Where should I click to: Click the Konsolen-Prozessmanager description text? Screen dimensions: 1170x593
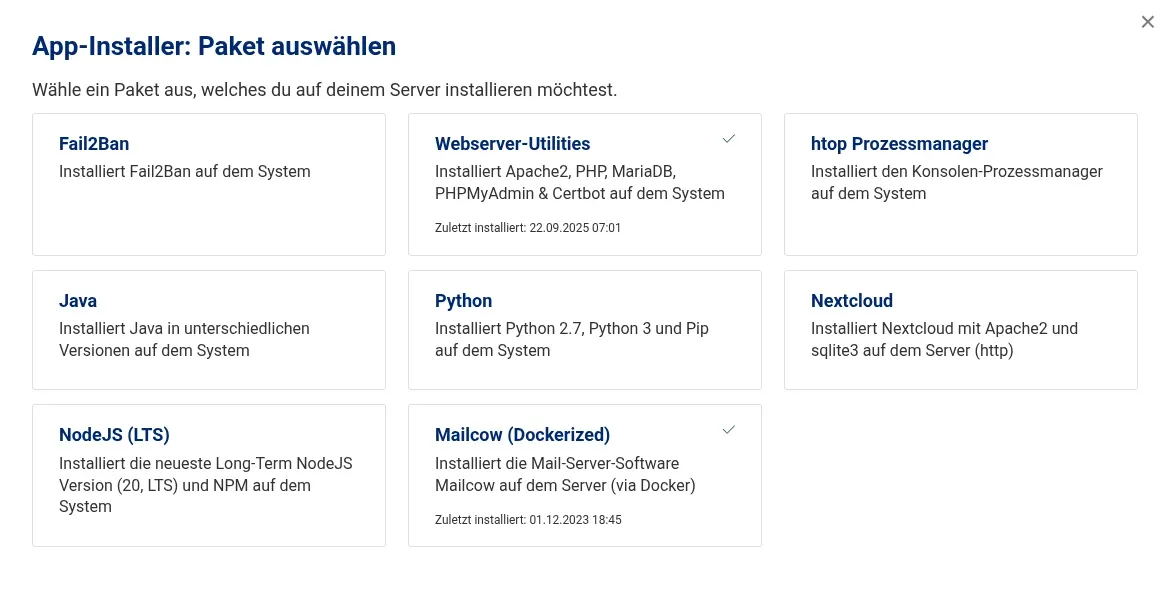tap(957, 182)
